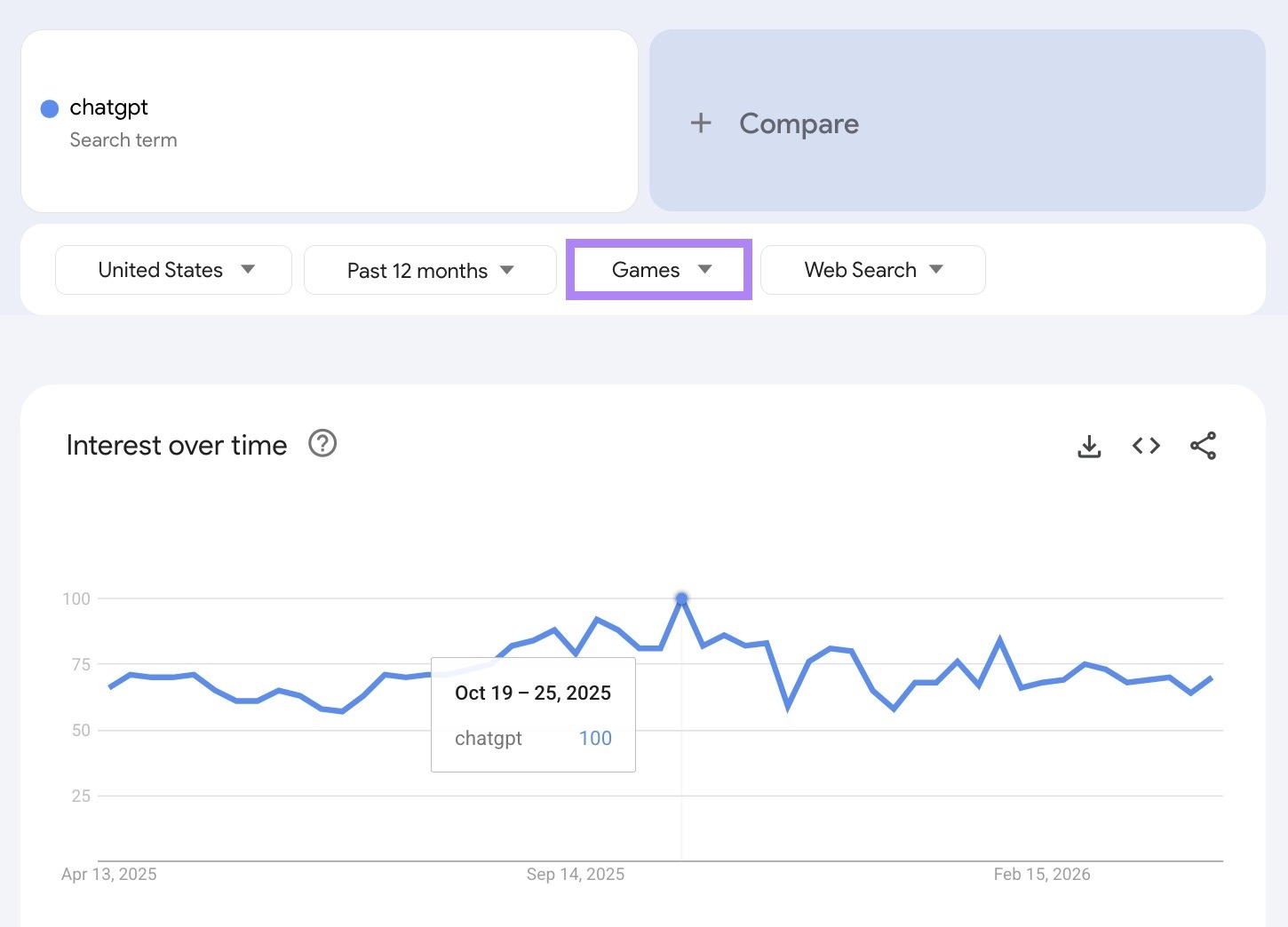Click the chatgpt label inside the tooltip
Viewport: 1288px width, 927px height.
coord(488,738)
